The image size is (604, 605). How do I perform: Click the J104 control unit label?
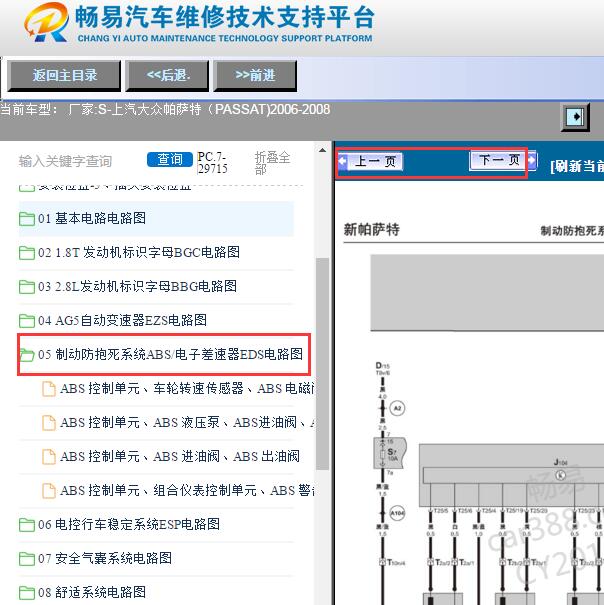(x=560, y=462)
